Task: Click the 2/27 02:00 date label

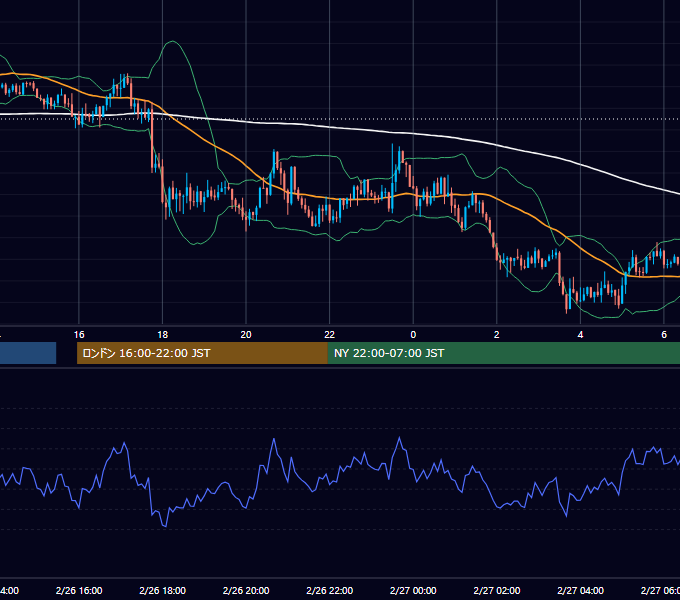Action: click(497, 590)
